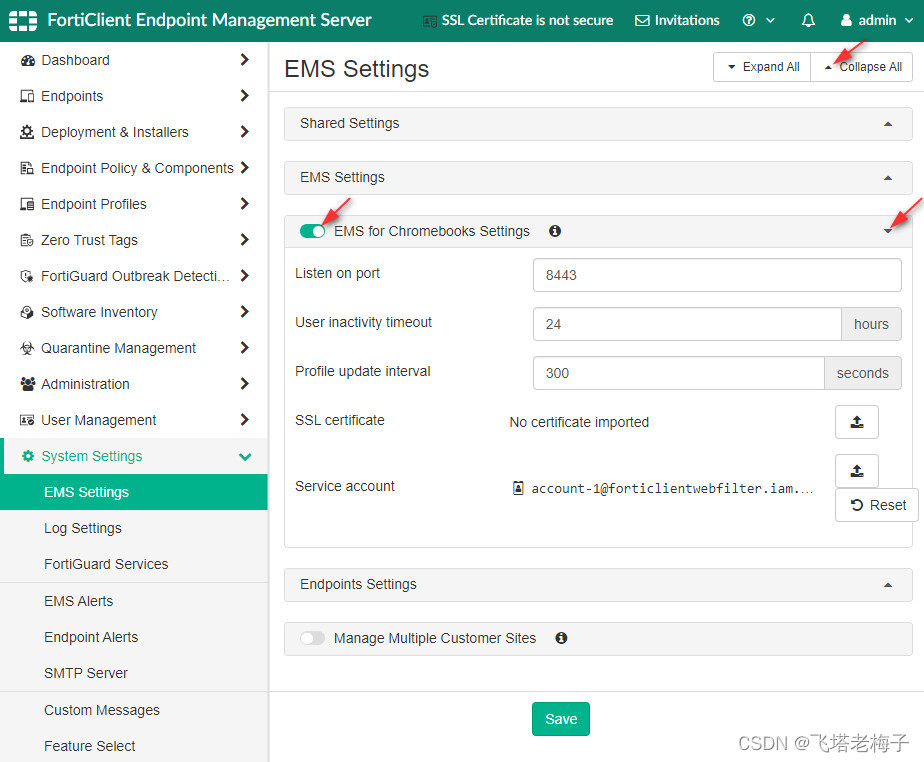
Task: Upload a Service account file
Action: point(857,471)
